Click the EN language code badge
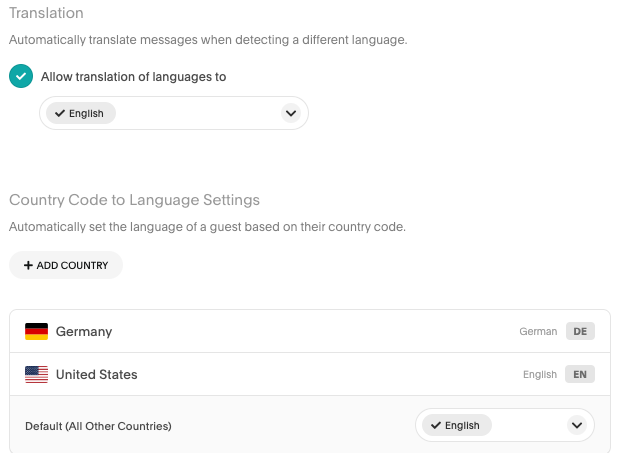619x453 pixels. point(580,375)
